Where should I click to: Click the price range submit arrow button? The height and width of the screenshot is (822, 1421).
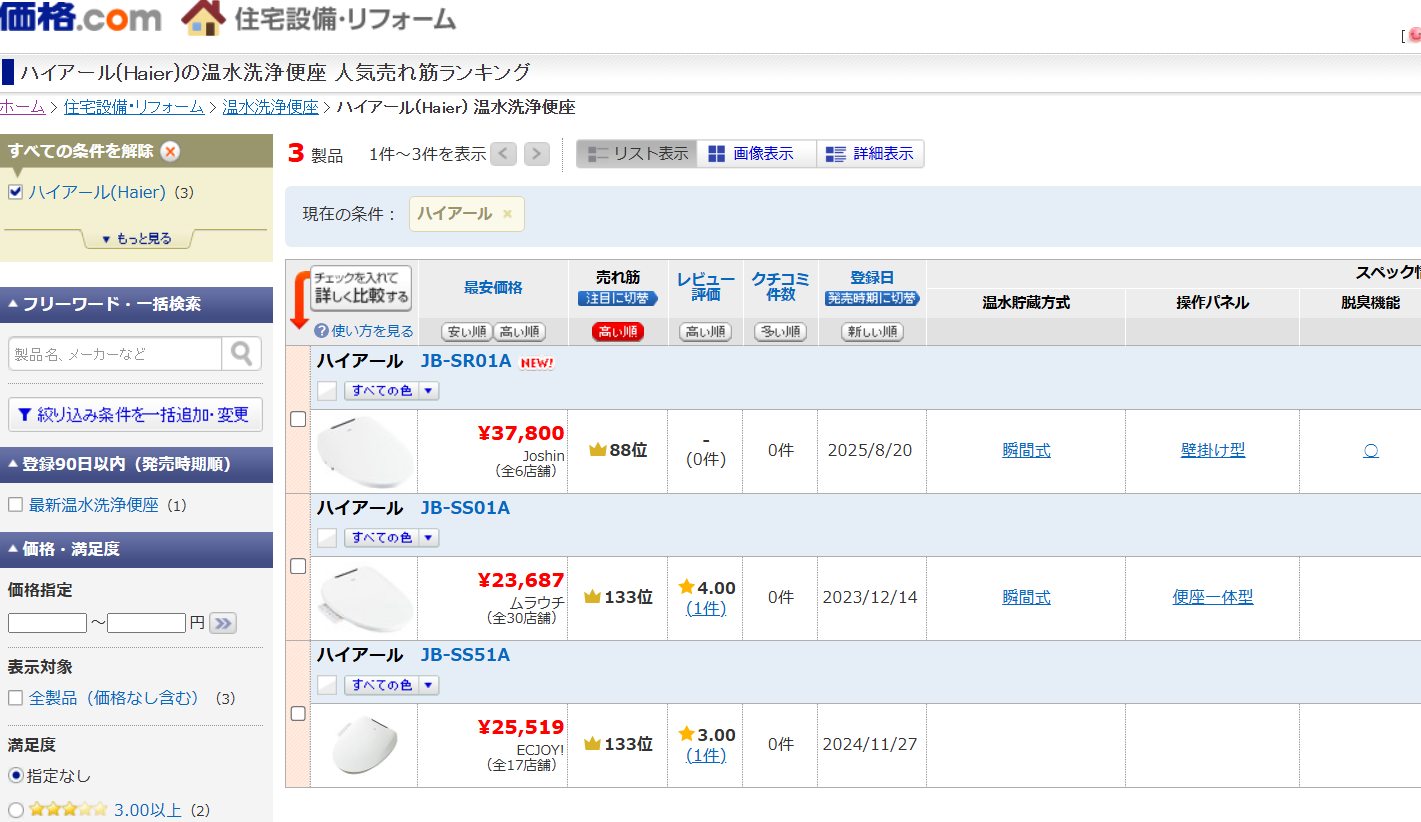(223, 623)
